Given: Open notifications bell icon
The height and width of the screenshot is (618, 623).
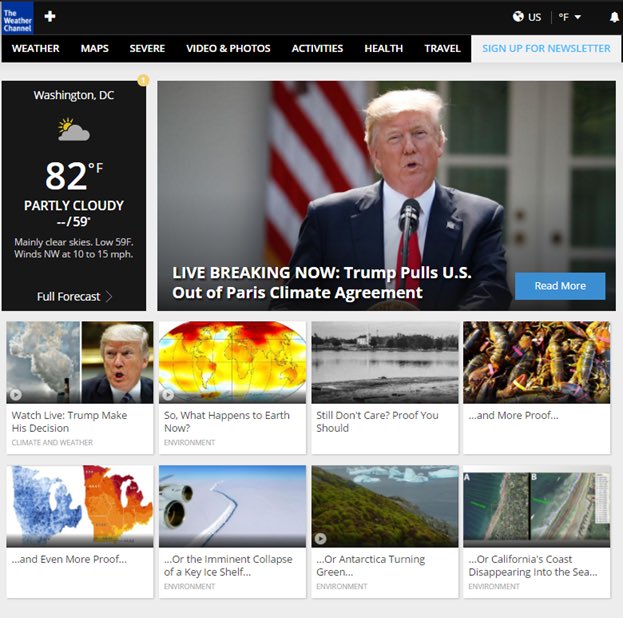Looking at the screenshot, I should (x=614, y=17).
